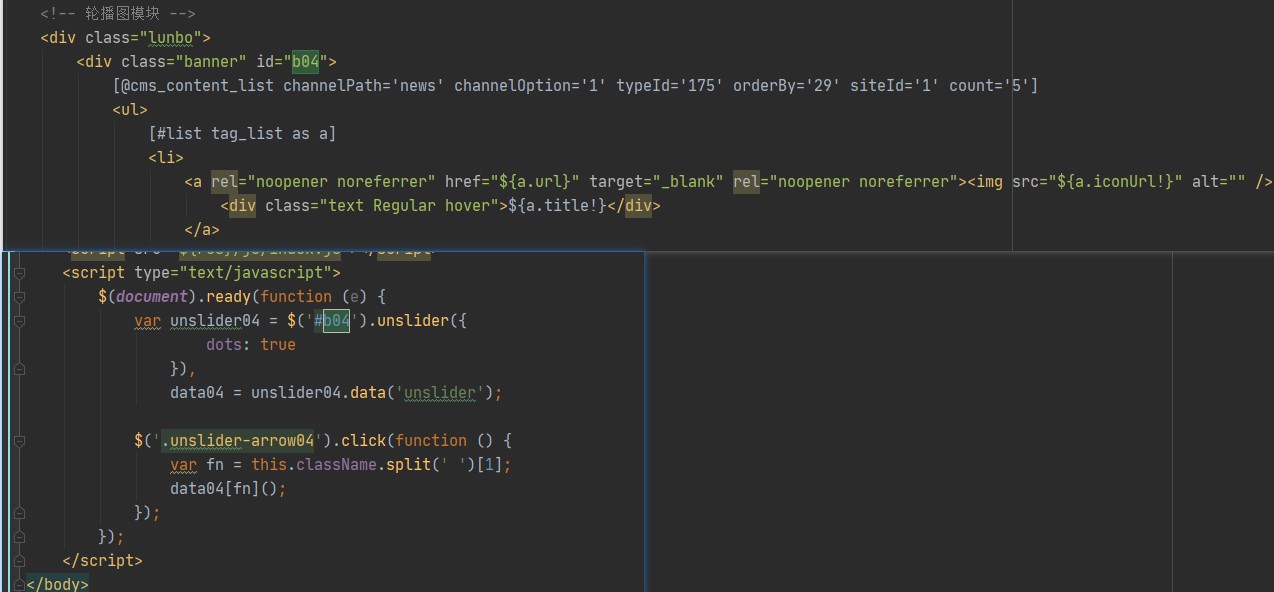This screenshot has width=1274, height=592.
Task: Click target="_blank" attribute
Action: 656,182
